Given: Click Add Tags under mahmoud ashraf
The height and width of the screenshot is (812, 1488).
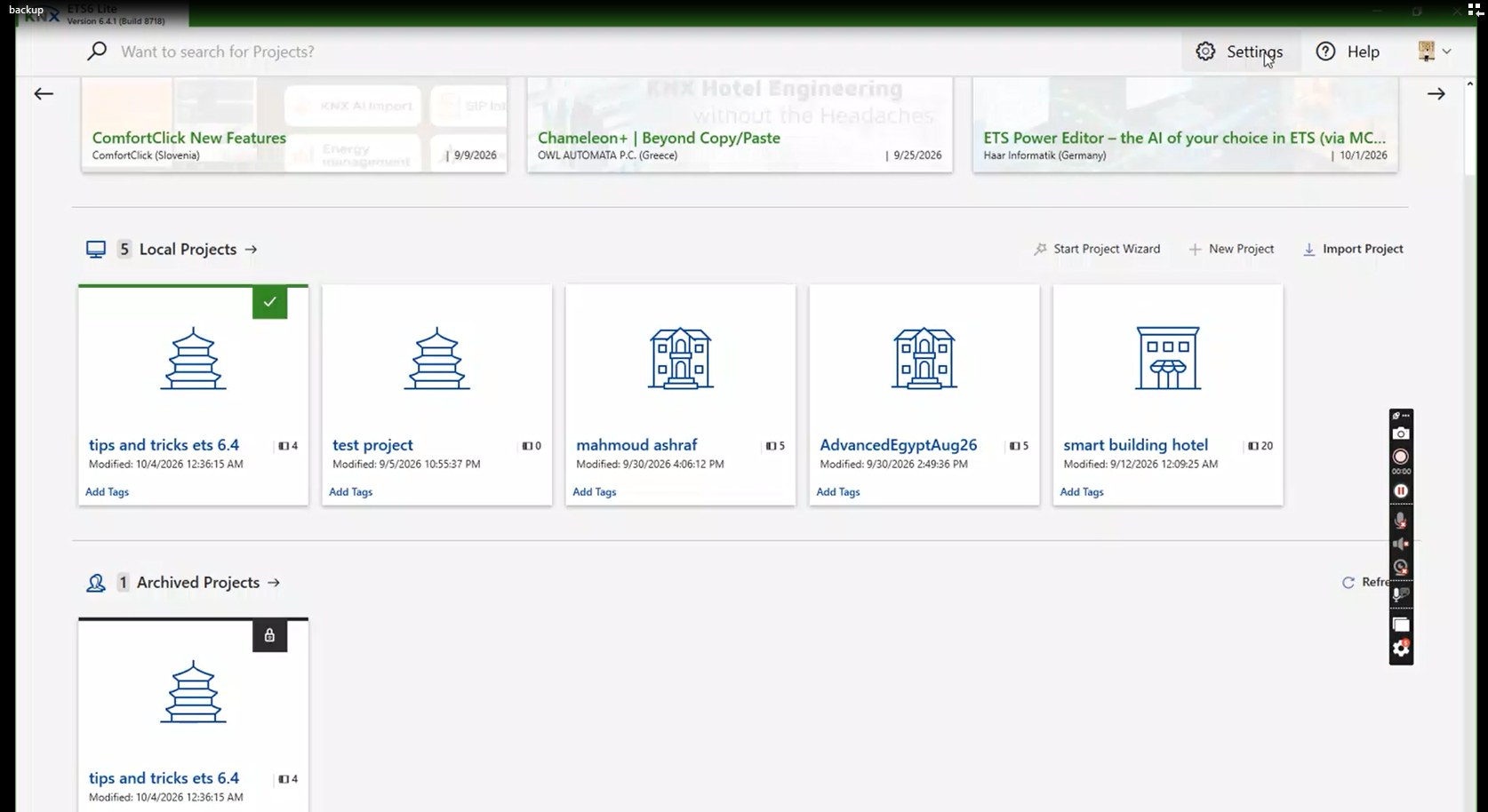Looking at the screenshot, I should click(x=594, y=492).
